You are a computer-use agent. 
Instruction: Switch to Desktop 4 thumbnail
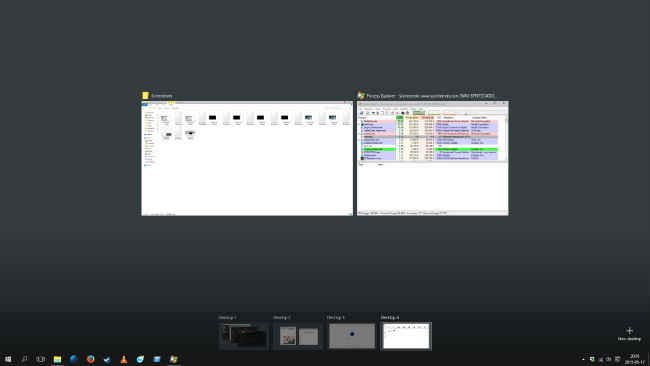point(406,336)
